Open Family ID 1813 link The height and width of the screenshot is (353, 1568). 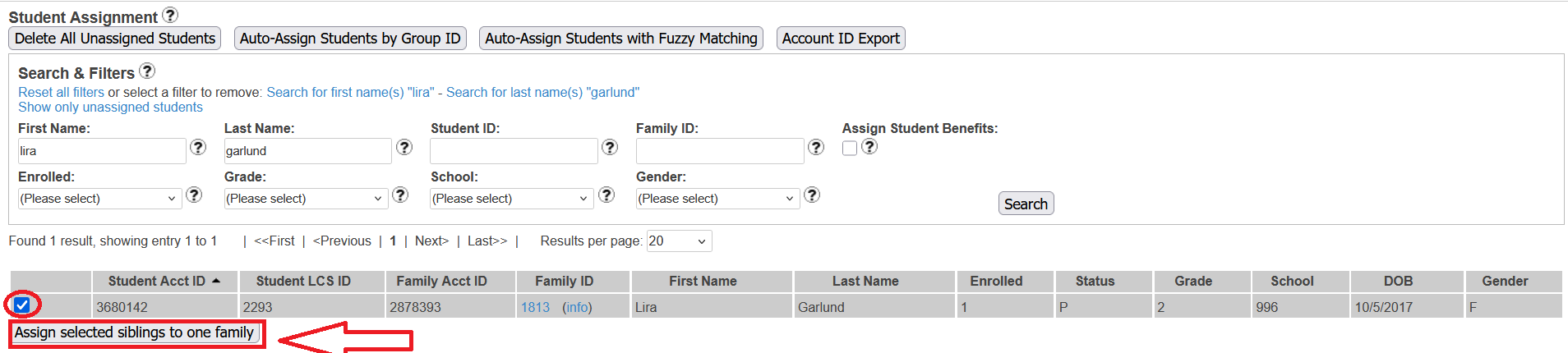(535, 307)
